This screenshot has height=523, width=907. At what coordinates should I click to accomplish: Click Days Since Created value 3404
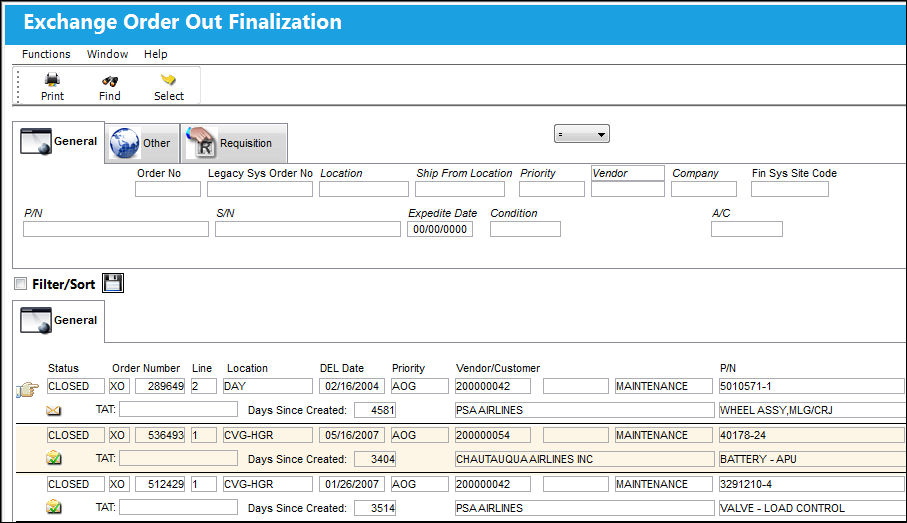click(375, 459)
